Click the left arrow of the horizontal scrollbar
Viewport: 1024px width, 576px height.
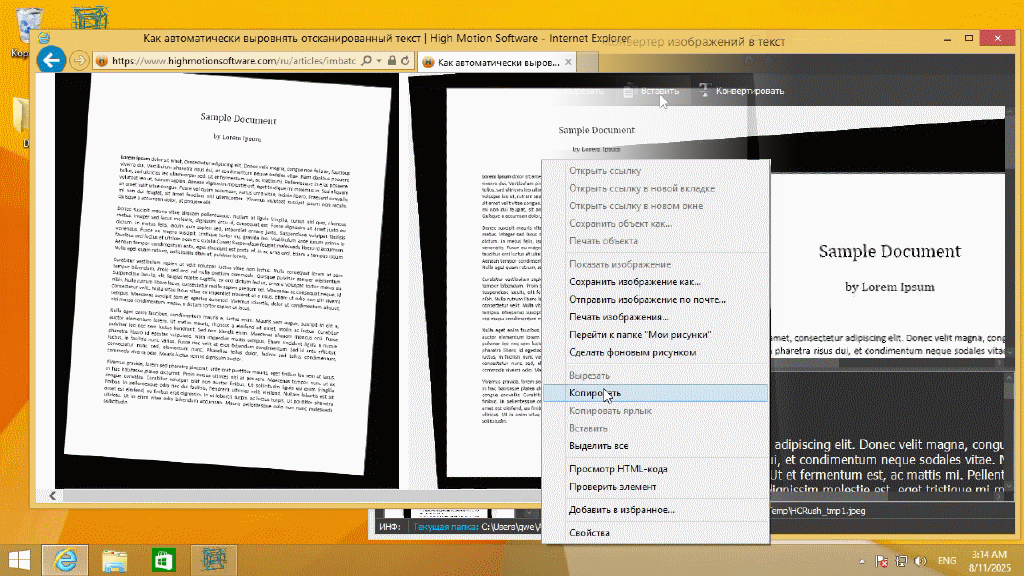(x=53, y=496)
